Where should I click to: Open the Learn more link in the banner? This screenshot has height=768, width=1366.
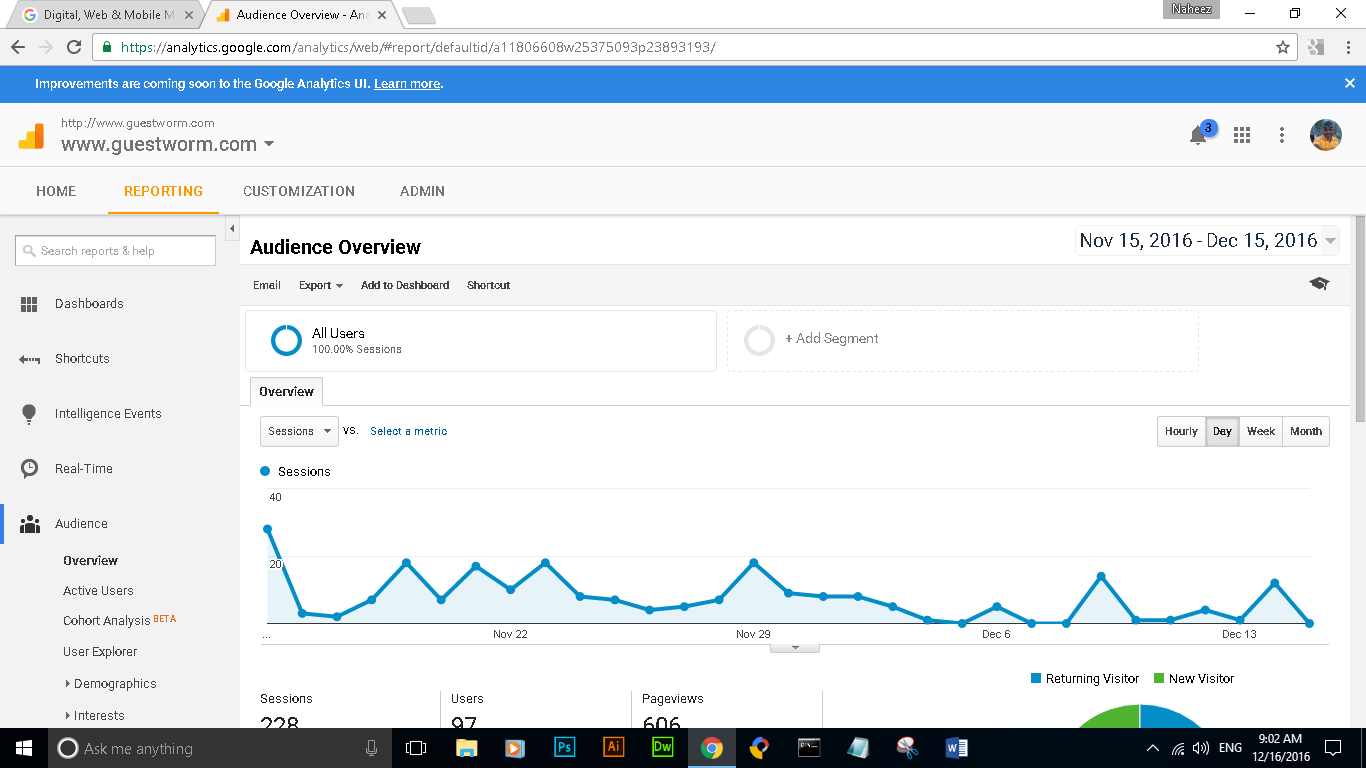[407, 84]
